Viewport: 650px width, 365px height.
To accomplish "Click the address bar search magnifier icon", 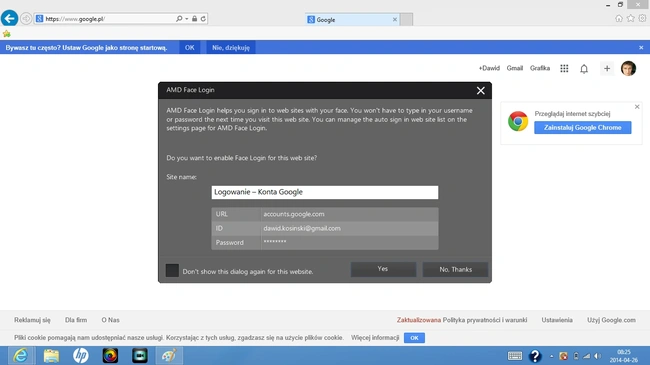I will pos(179,19).
